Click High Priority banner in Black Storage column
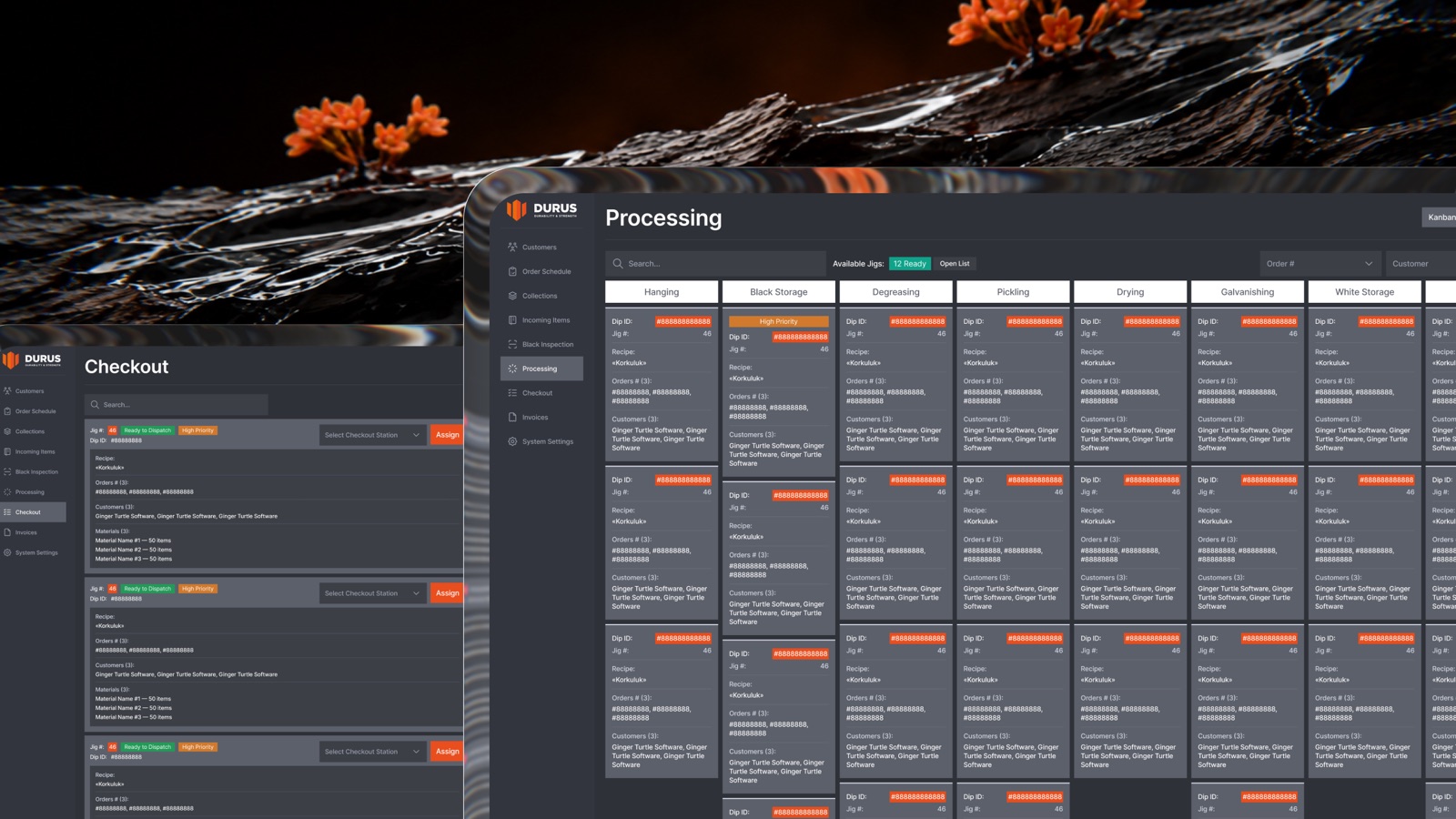1456x819 pixels. click(x=779, y=321)
